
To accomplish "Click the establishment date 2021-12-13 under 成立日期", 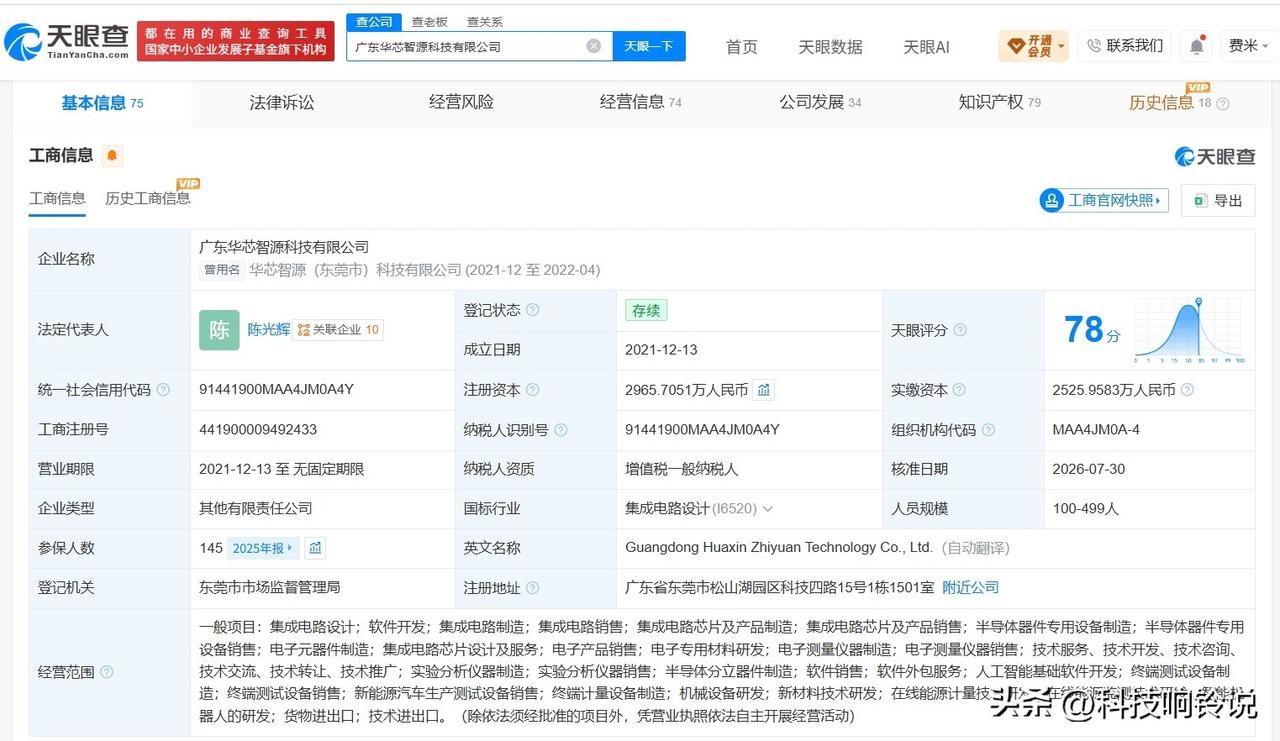I will pos(661,349).
